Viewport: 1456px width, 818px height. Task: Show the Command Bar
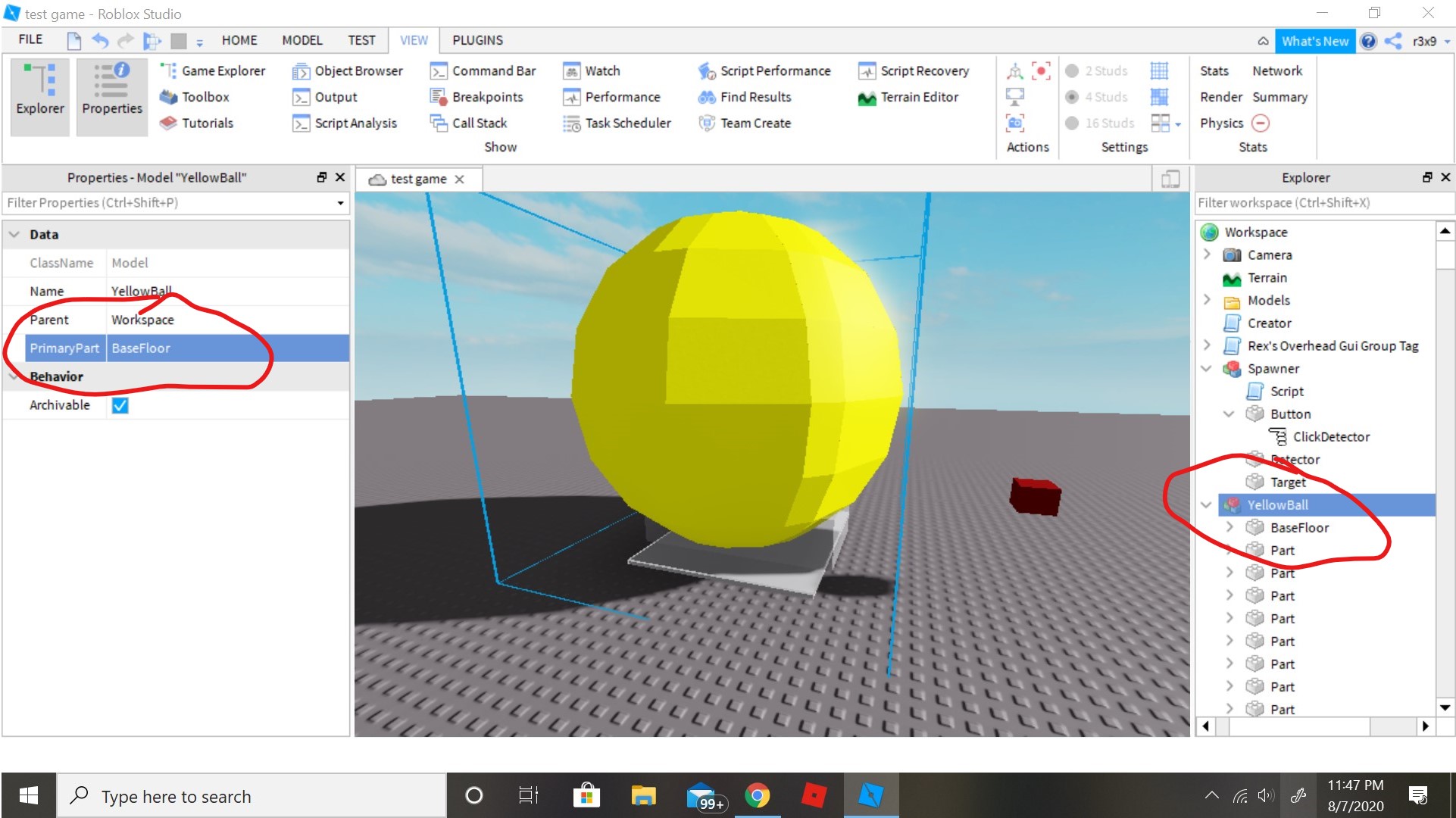483,70
